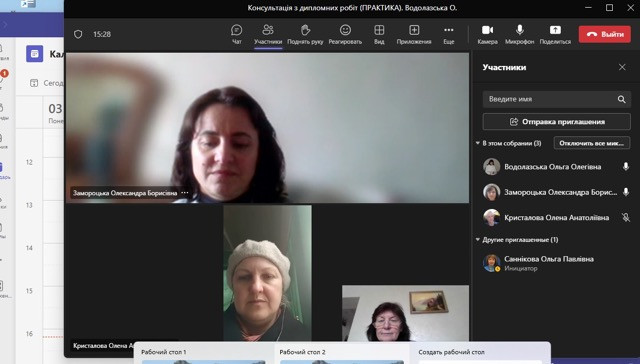Open Реагировать reactions menu
This screenshot has width=640, height=364.
point(345,34)
